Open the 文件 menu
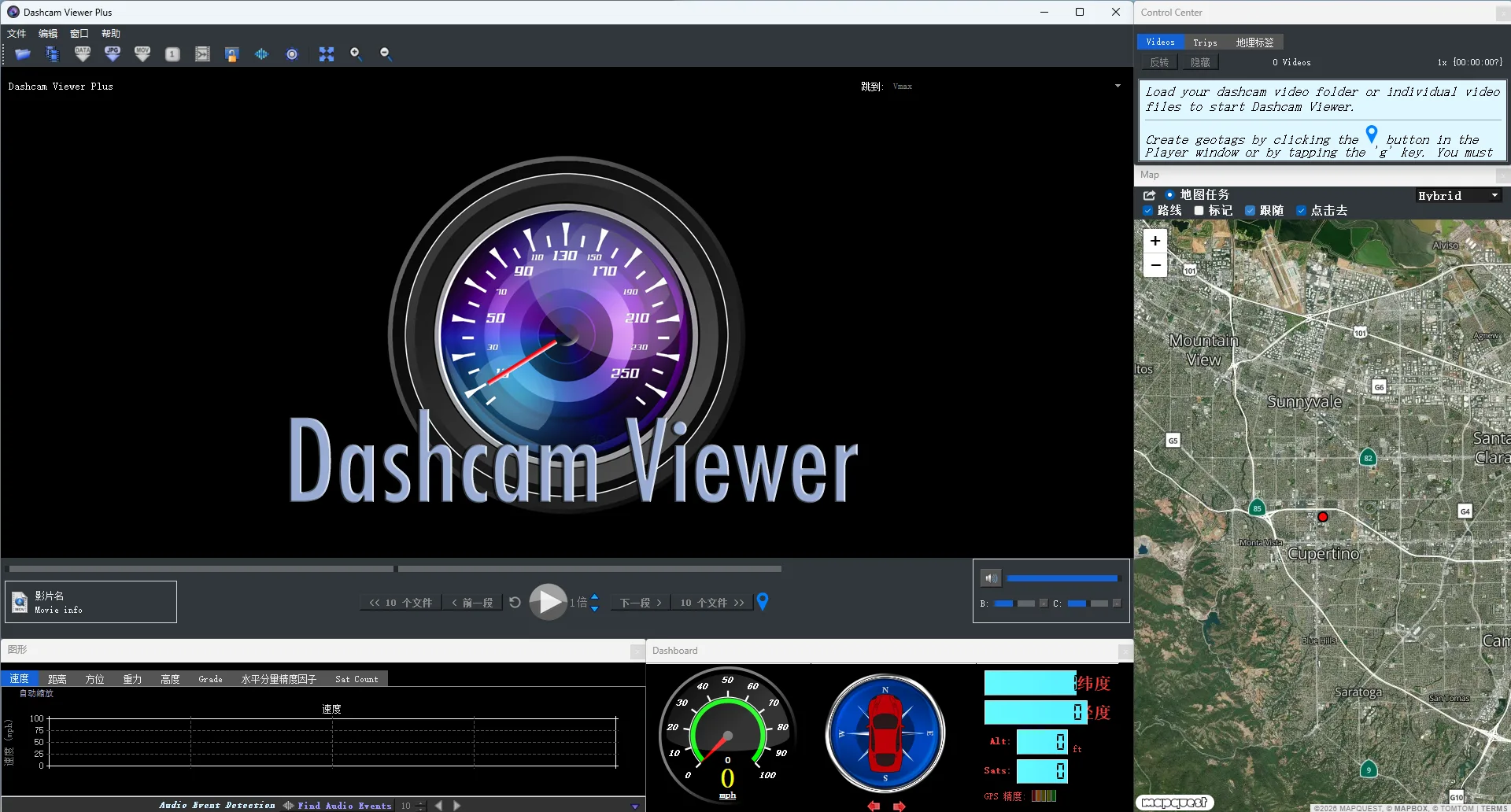Screen dimensions: 1511x812 (17, 34)
